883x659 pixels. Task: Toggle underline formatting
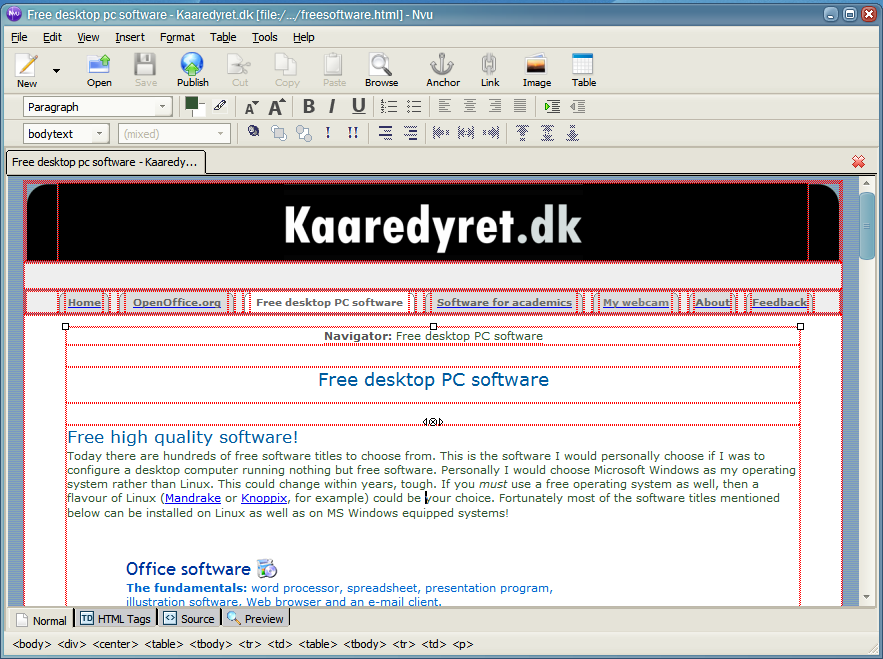coord(358,106)
